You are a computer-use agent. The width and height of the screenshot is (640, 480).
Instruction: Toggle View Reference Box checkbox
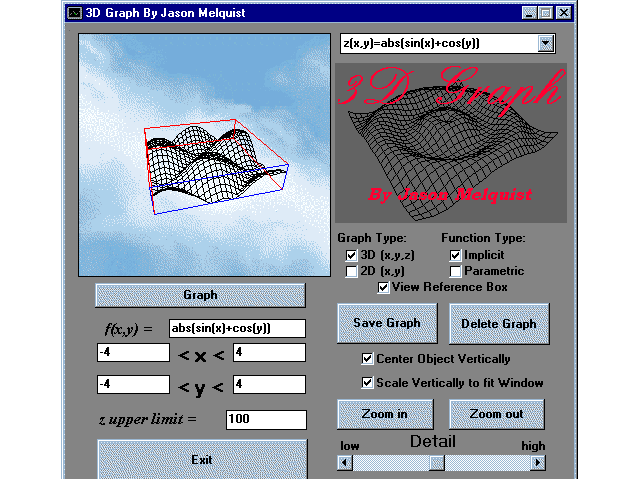[x=384, y=287]
